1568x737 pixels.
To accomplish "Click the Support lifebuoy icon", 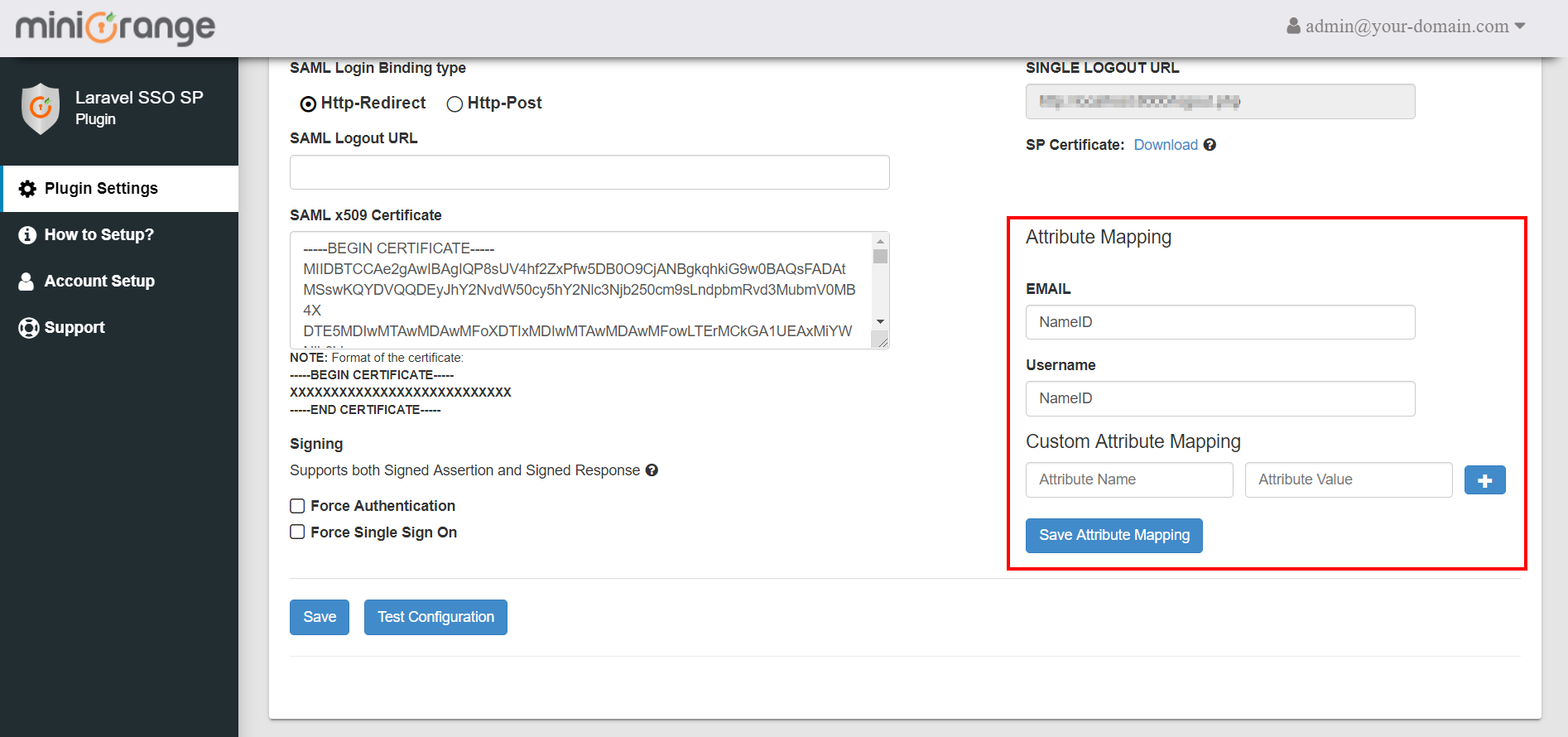I will click(28, 328).
